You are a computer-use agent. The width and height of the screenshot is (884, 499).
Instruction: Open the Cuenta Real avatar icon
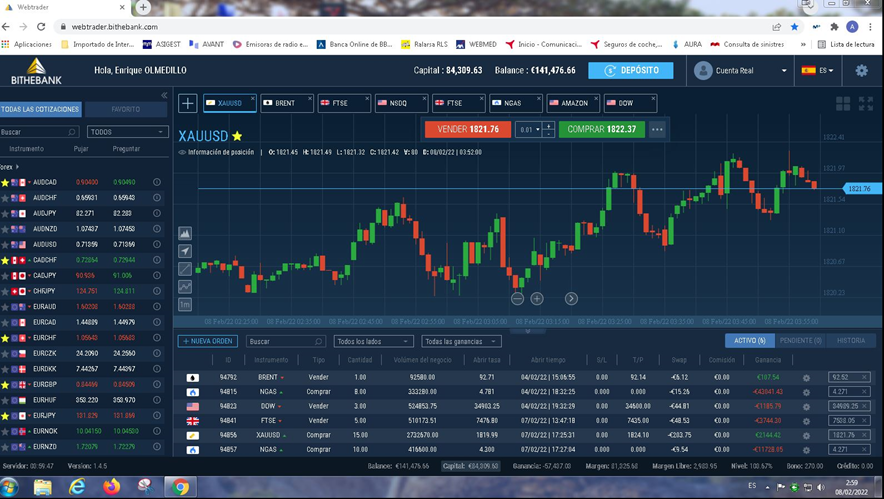point(703,70)
